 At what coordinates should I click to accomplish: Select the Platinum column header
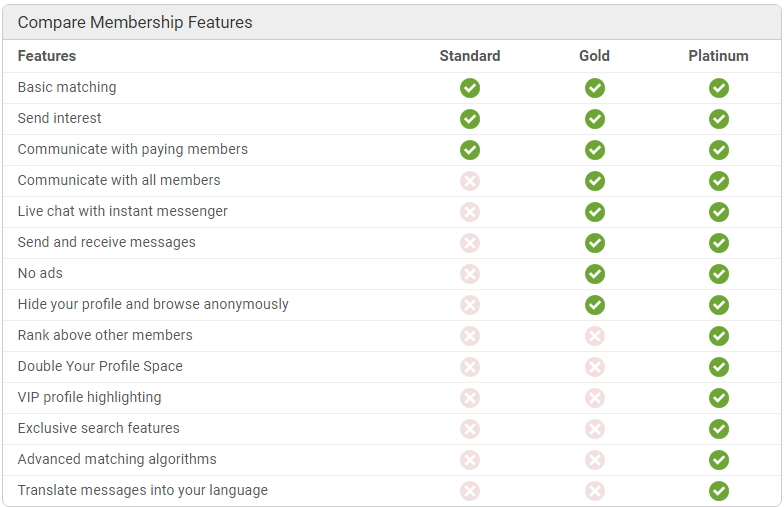(718, 56)
